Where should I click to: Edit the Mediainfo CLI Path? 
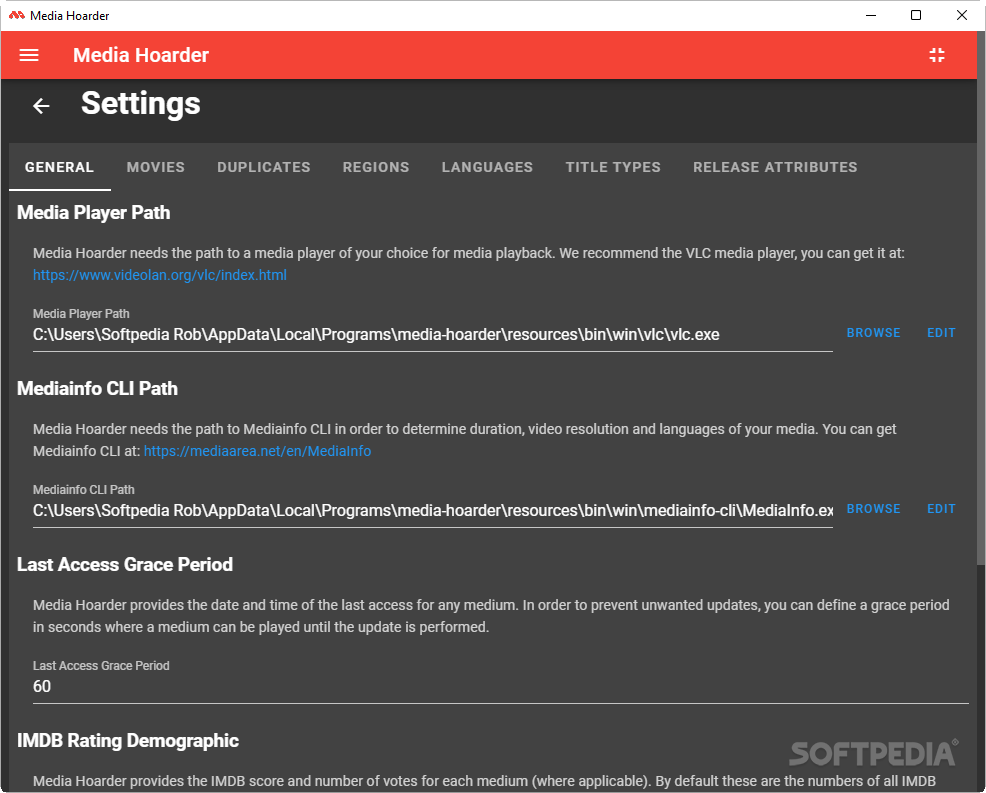tap(941, 509)
